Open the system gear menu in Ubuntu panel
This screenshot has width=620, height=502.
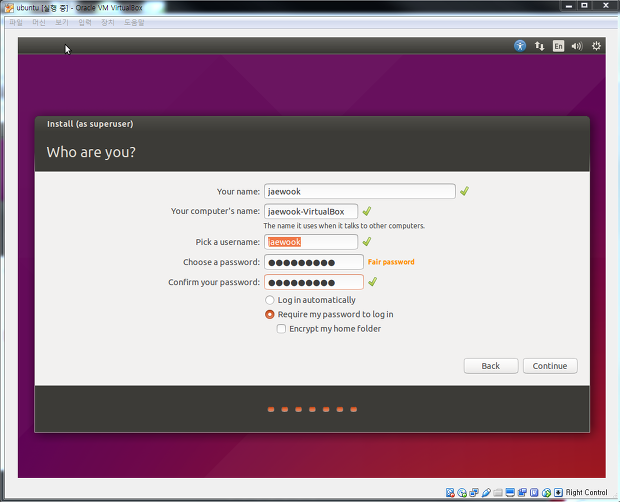596,46
